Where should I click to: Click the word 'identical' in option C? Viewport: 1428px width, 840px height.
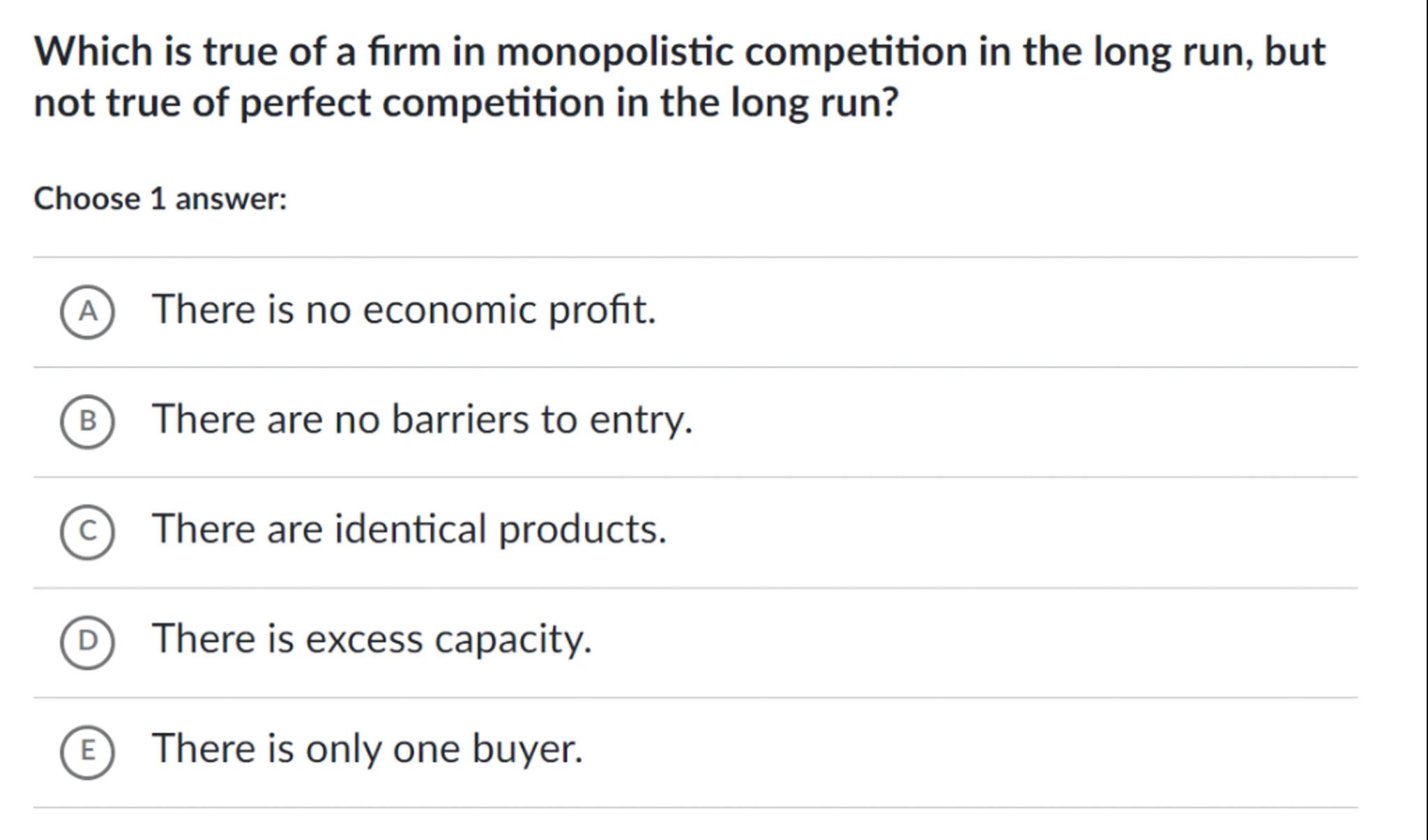[410, 529]
